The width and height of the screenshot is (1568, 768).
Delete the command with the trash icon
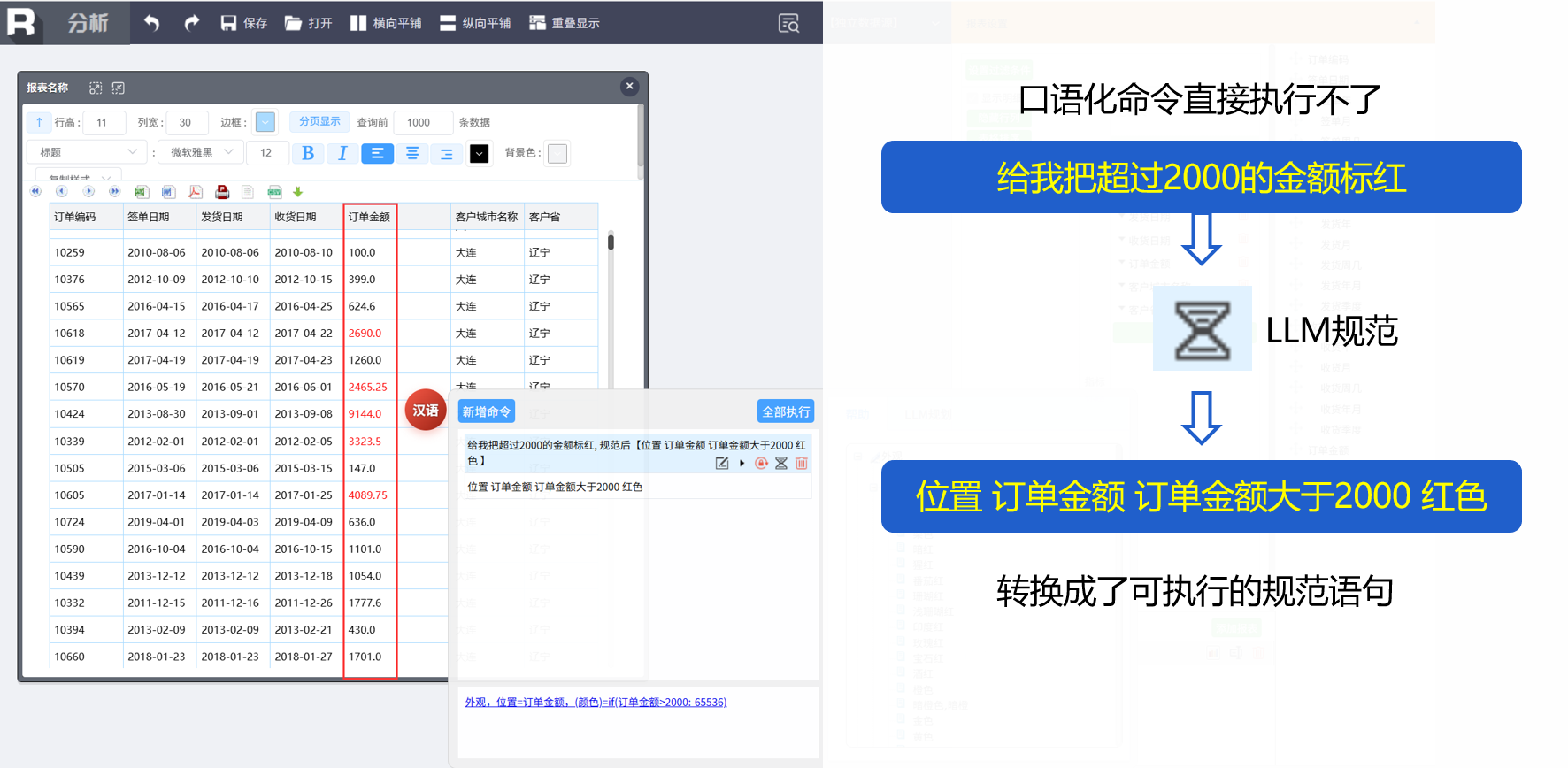pos(802,463)
